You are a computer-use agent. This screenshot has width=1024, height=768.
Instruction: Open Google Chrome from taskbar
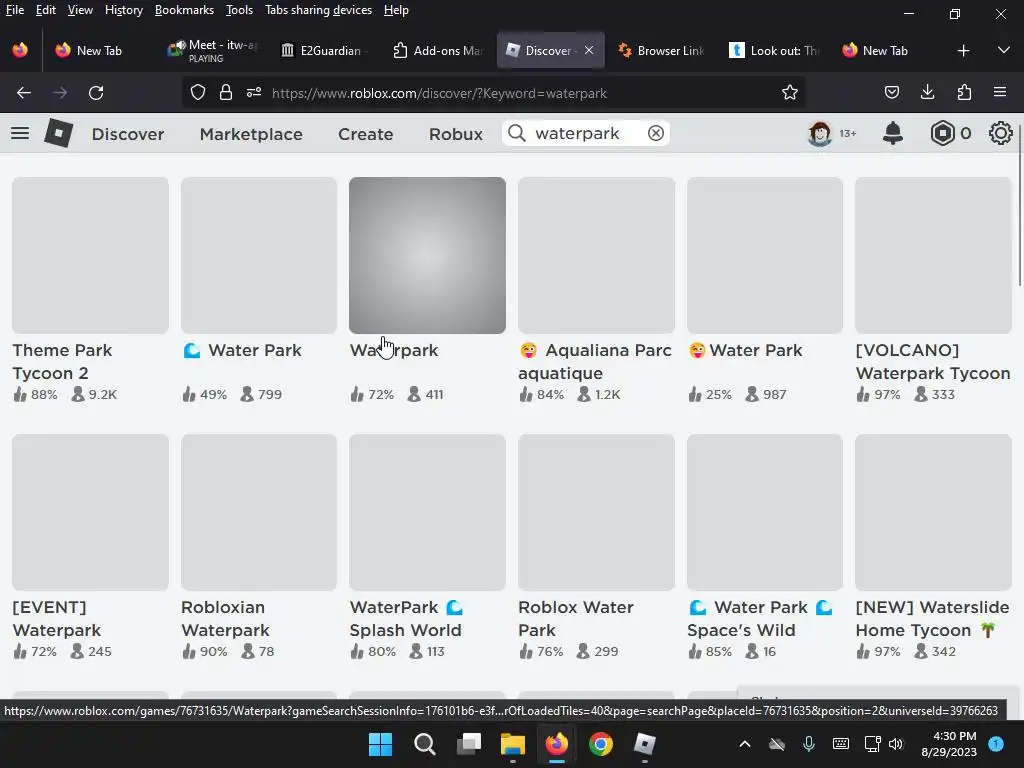(601, 744)
